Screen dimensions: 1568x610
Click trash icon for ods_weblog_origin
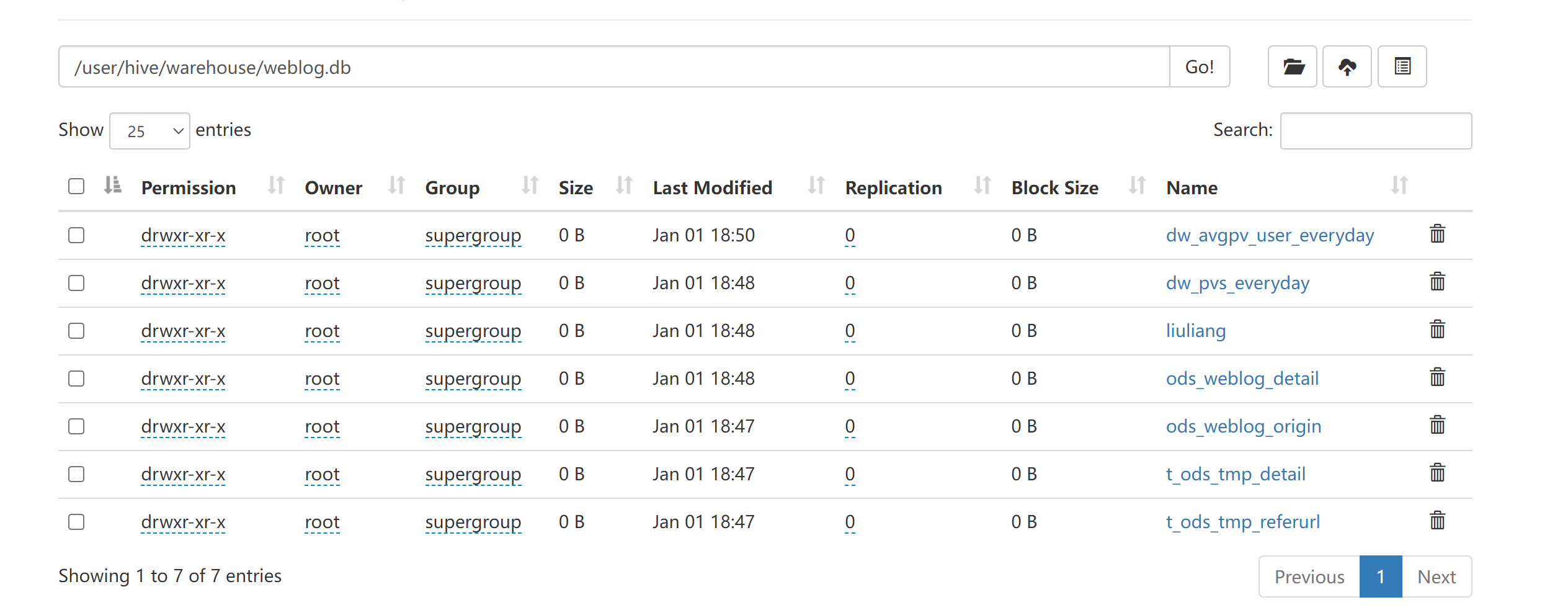tap(1437, 426)
